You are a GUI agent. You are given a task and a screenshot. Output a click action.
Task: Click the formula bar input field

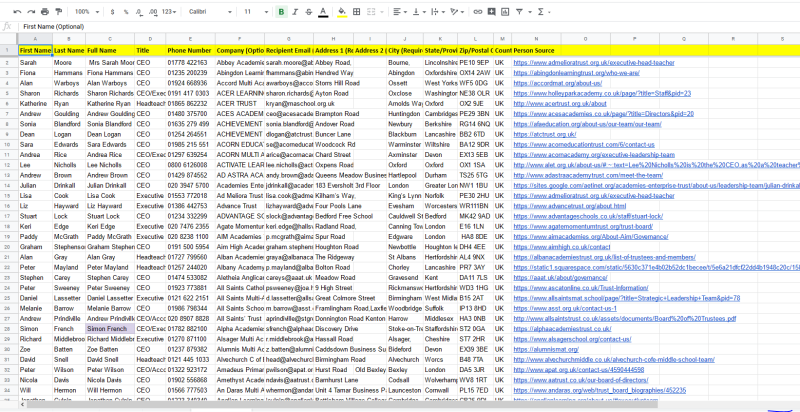click(x=408, y=27)
